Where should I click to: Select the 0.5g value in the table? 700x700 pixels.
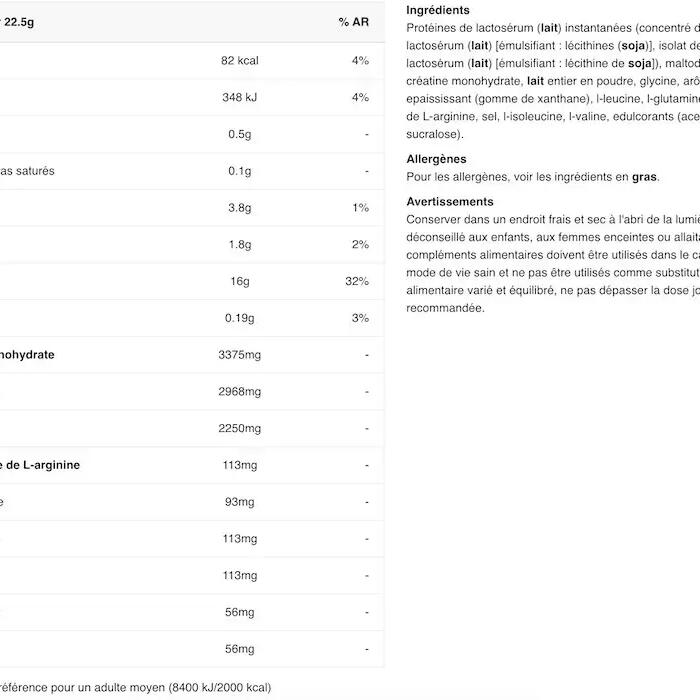(239, 134)
